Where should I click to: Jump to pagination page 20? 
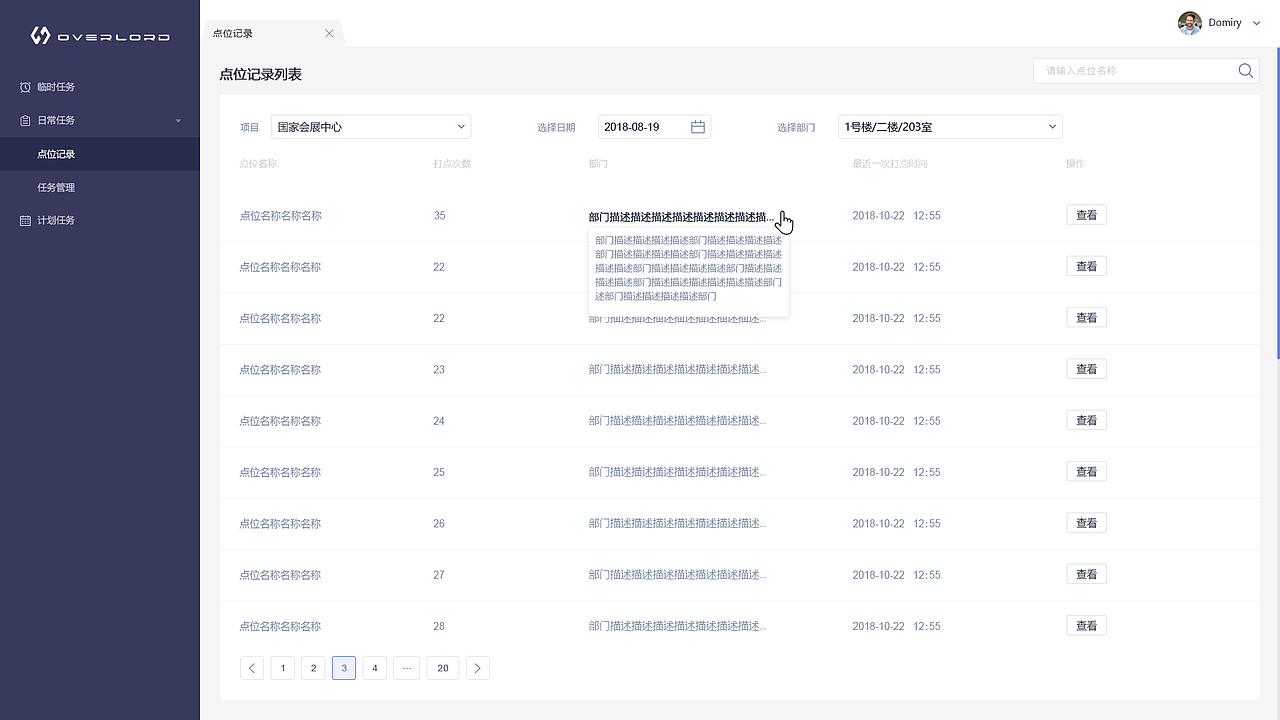442,667
